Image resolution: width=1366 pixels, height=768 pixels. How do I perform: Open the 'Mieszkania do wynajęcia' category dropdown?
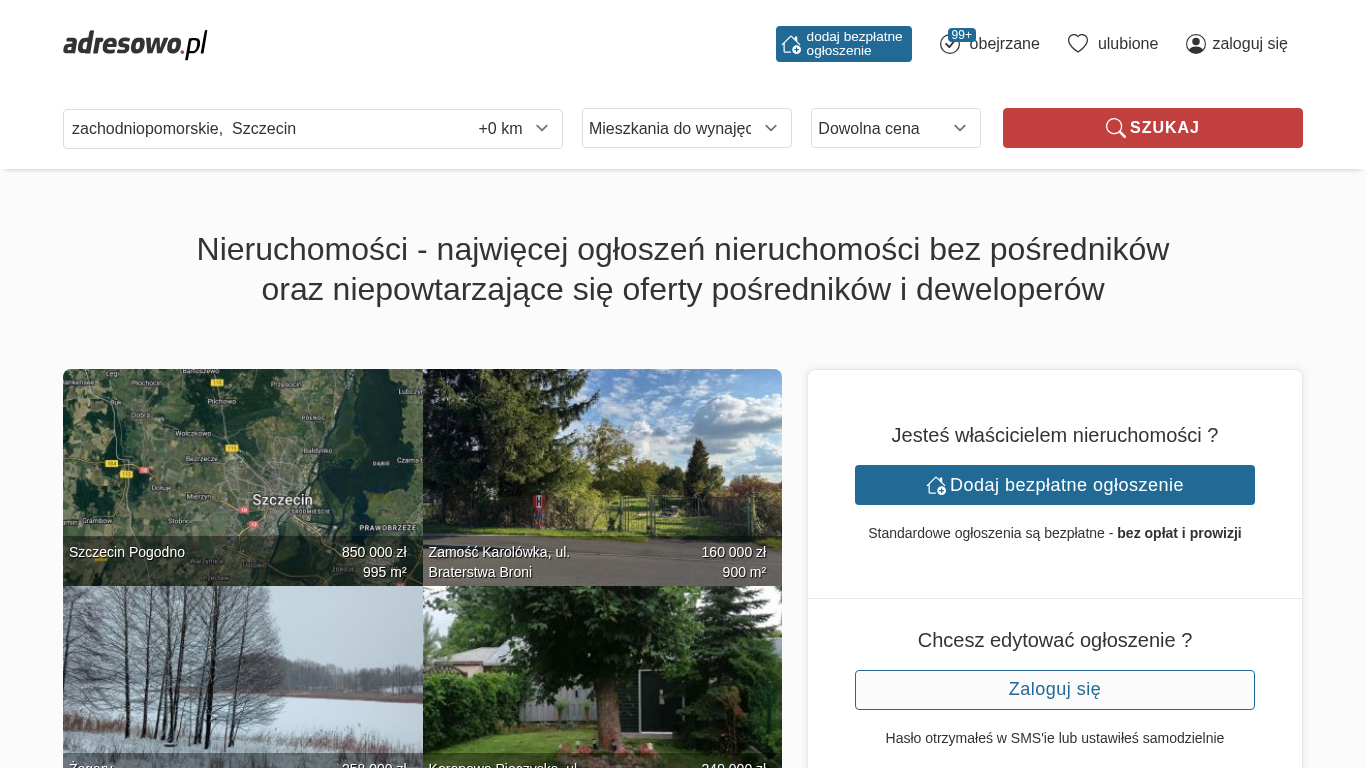686,128
